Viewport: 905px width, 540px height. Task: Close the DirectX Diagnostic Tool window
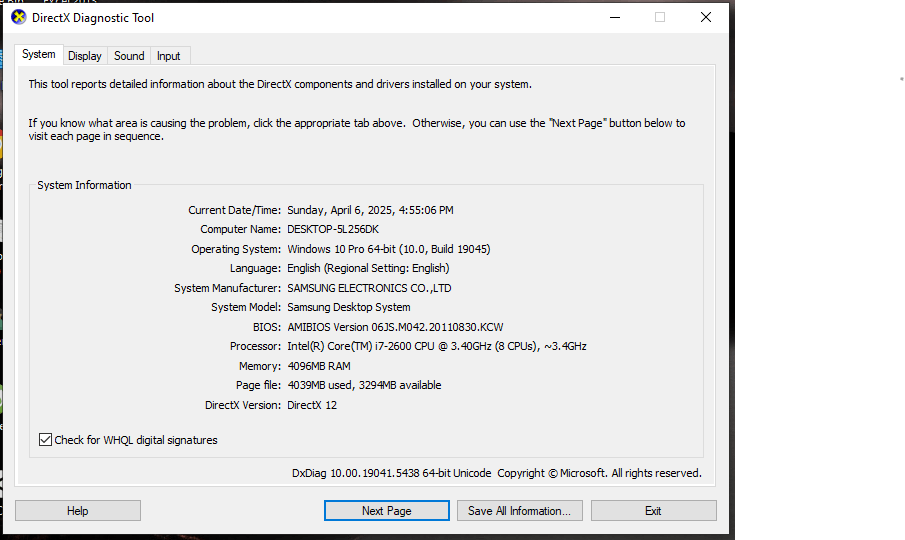click(x=705, y=17)
